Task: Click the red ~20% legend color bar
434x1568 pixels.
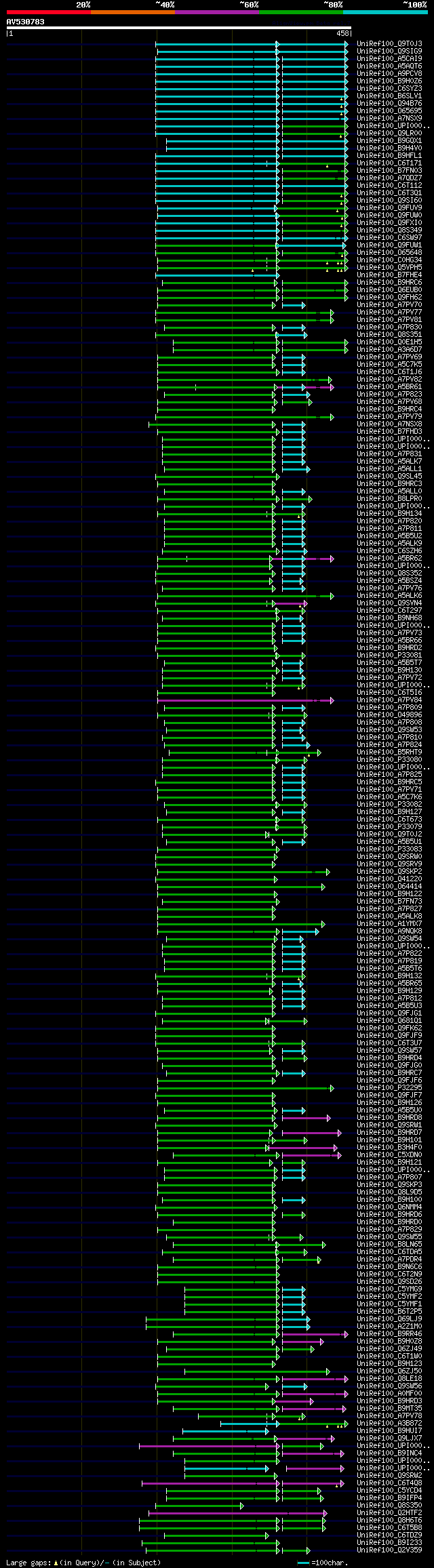Action: [48, 12]
